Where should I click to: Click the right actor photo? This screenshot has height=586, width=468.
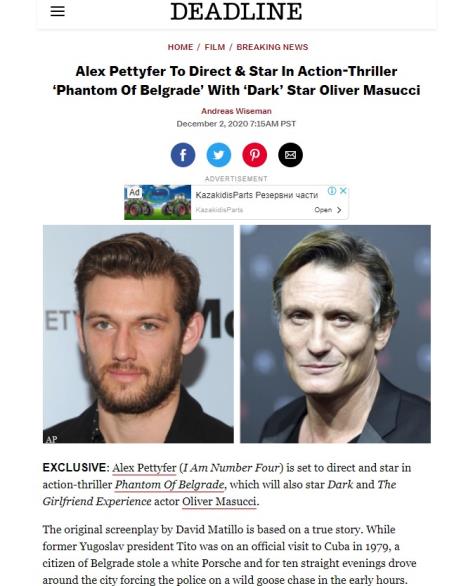[335, 334]
